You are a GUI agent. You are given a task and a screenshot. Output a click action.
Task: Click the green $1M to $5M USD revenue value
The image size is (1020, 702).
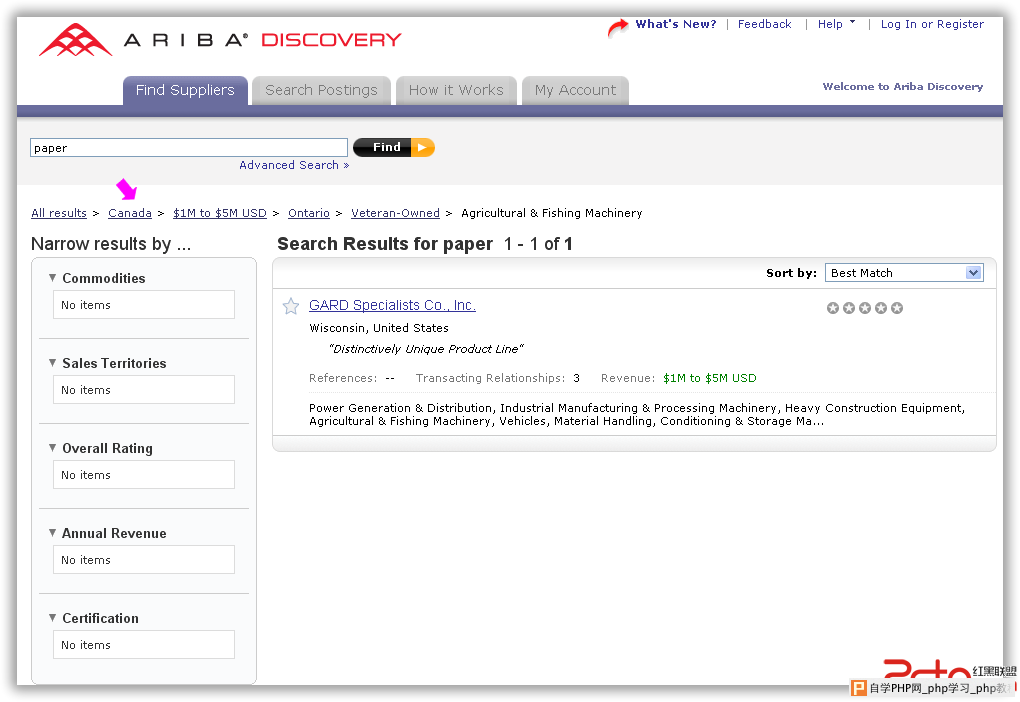[710, 378]
